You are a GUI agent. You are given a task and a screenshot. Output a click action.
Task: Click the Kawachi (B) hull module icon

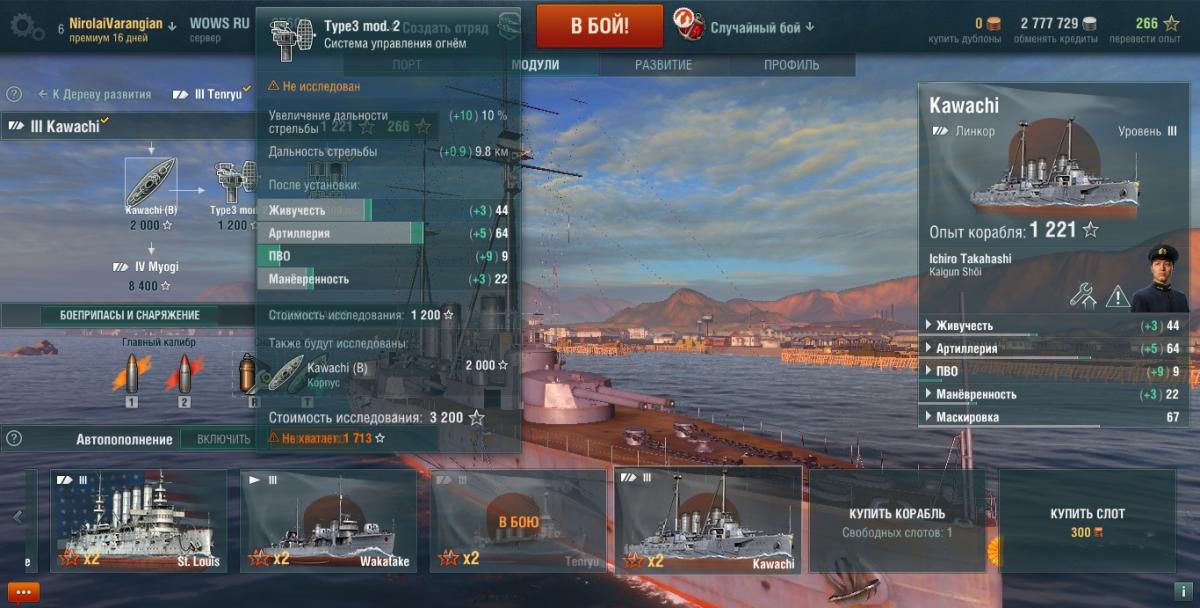[x=151, y=180]
